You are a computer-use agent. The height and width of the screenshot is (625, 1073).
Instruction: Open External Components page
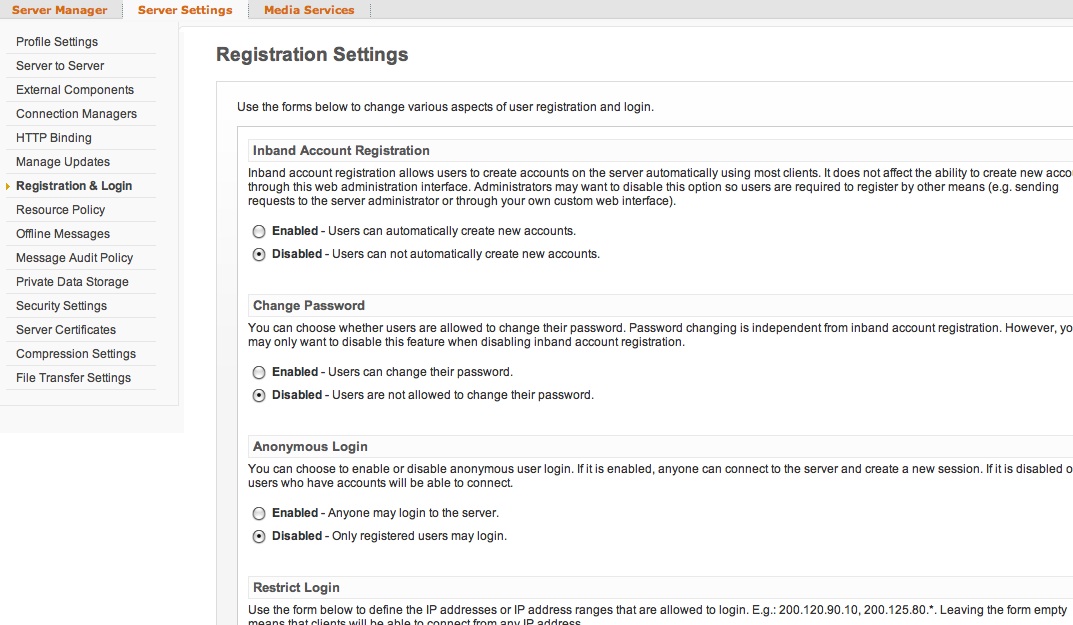click(75, 90)
